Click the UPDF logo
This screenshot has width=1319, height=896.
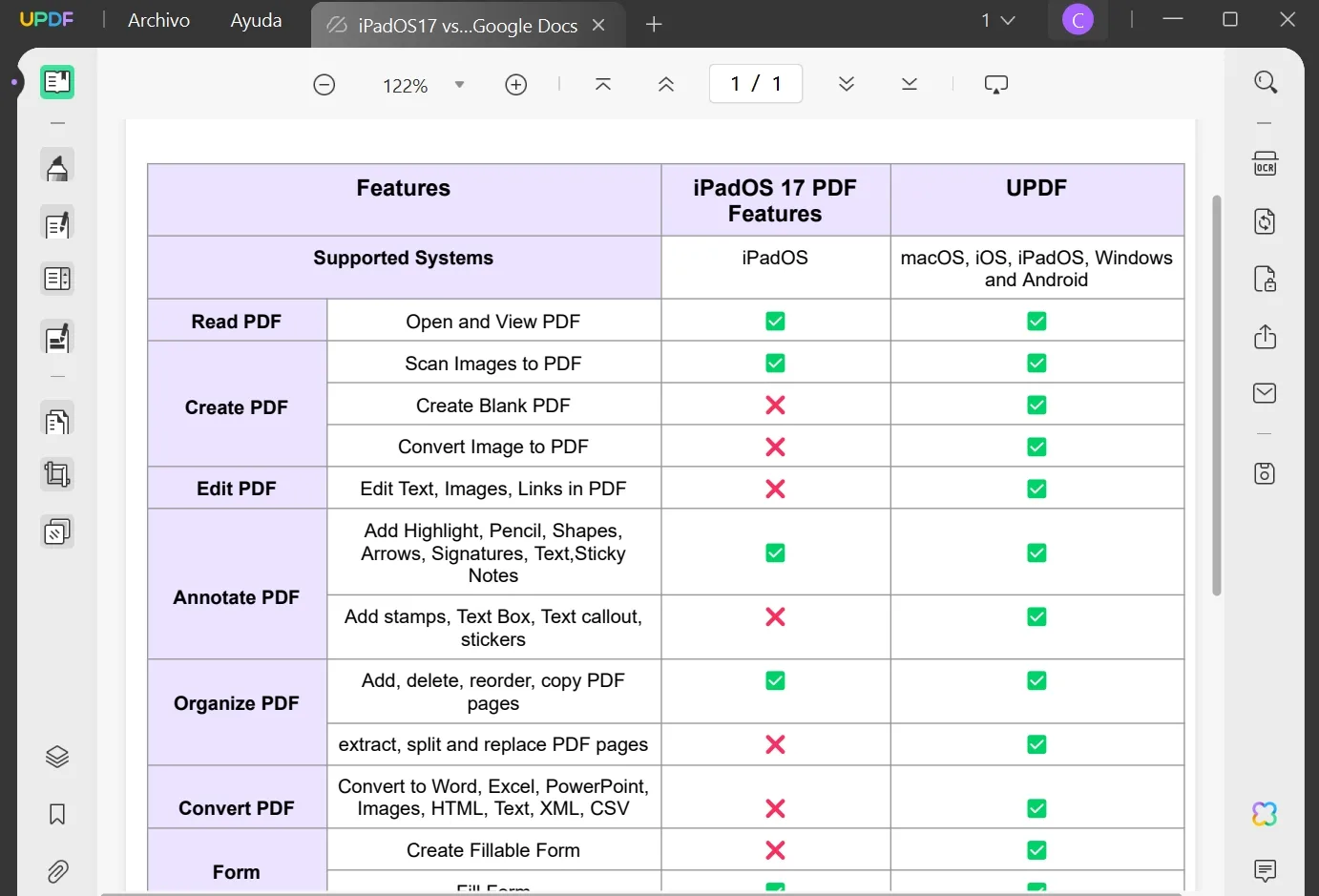pos(47,20)
